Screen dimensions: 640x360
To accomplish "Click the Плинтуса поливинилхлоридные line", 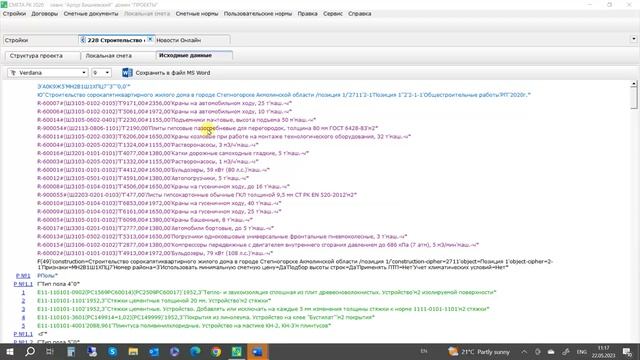I will point(184,326).
